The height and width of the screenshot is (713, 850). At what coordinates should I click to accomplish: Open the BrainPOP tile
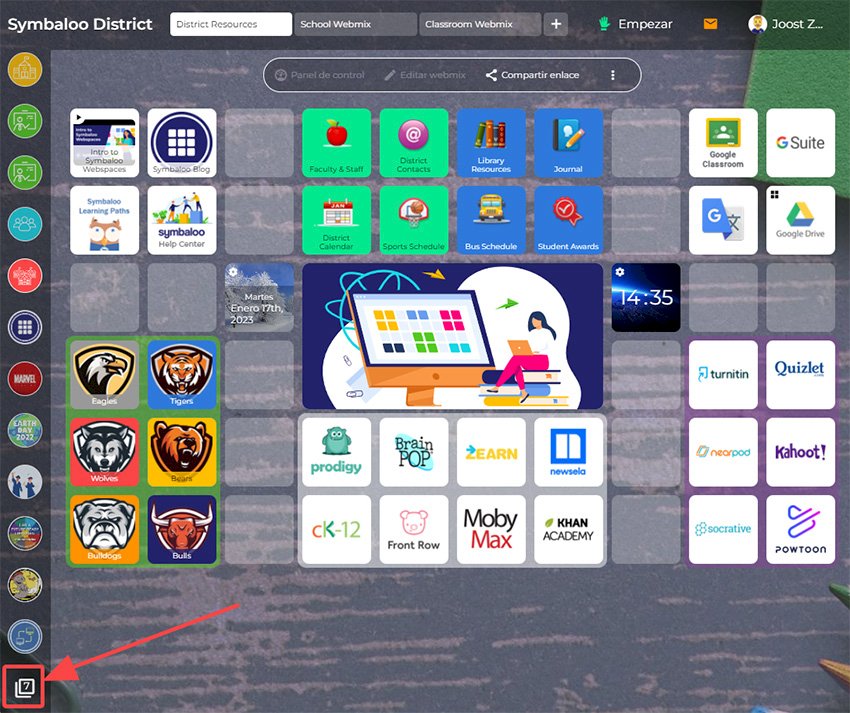point(413,452)
